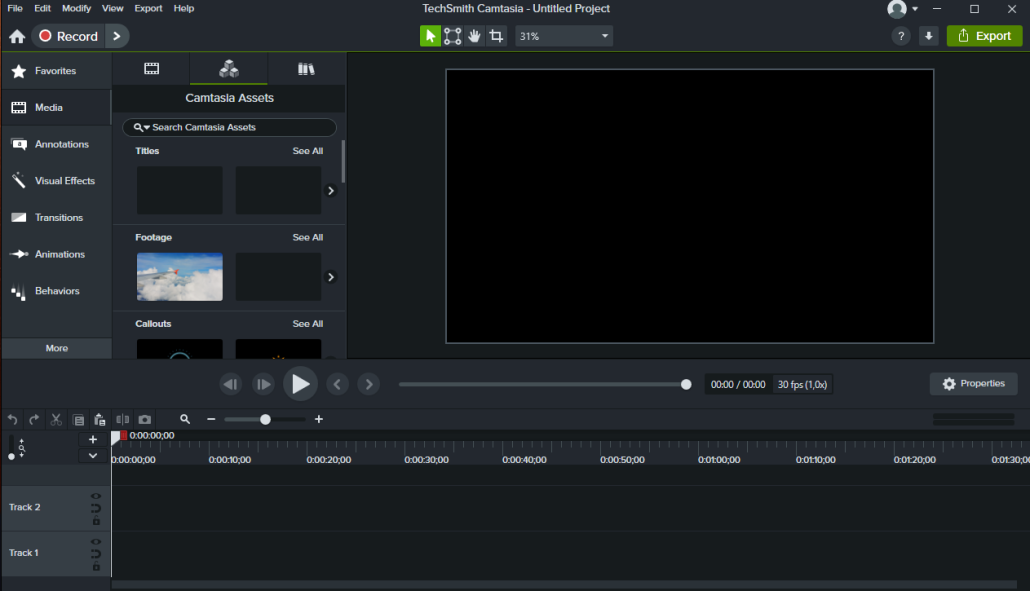Open the Properties panel button
This screenshot has height=591, width=1030.
[x=973, y=384]
